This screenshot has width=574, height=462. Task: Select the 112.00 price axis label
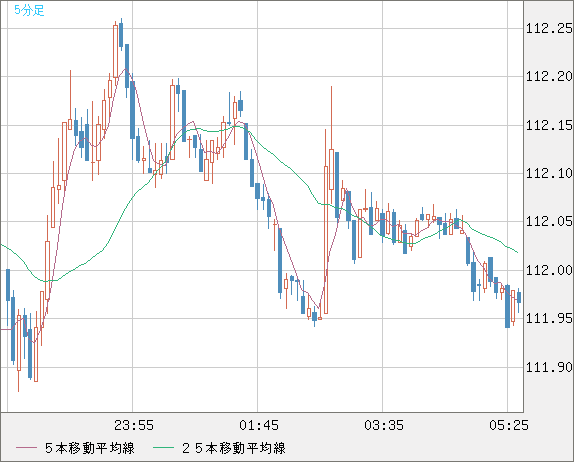(x=549, y=271)
